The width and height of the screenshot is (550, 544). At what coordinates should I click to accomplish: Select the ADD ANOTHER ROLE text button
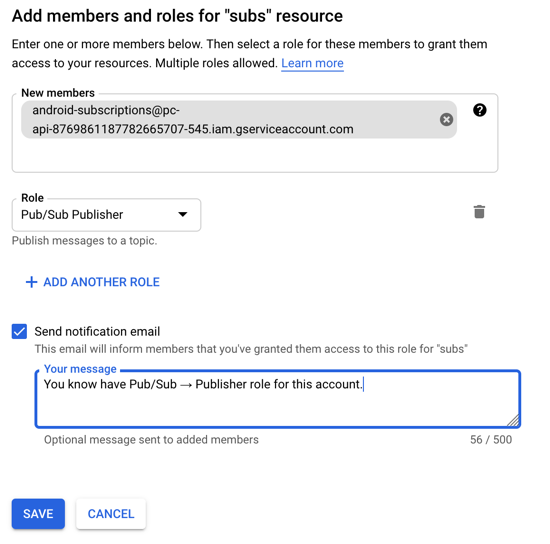101,282
